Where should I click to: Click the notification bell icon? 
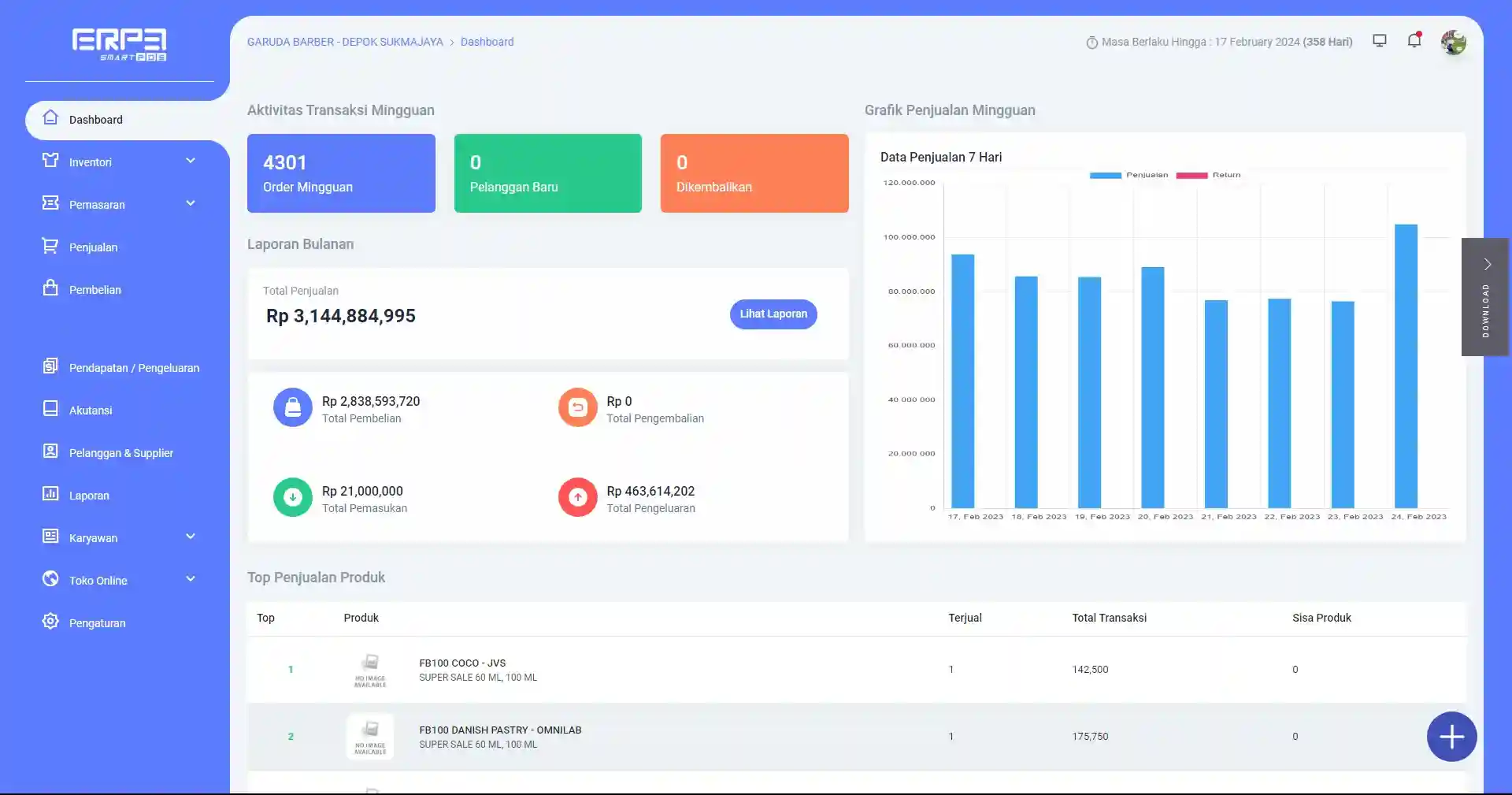pos(1414,41)
